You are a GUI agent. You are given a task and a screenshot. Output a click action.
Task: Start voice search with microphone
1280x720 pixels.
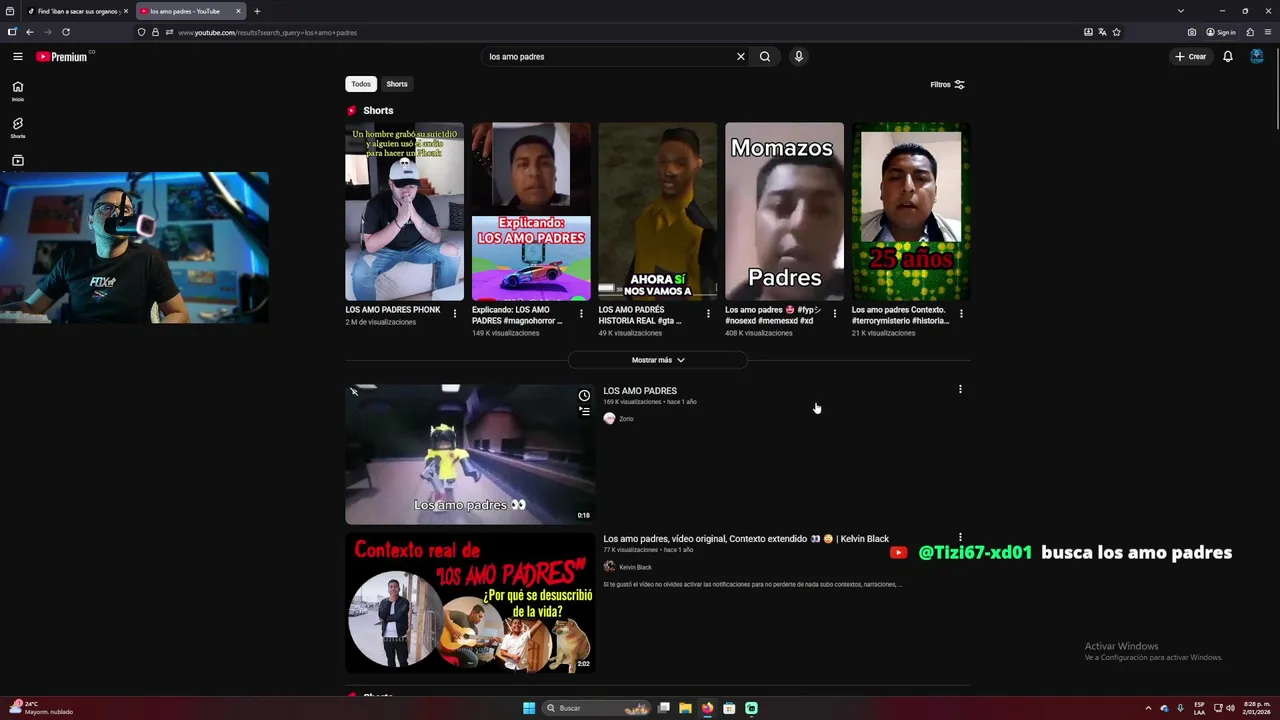click(798, 57)
